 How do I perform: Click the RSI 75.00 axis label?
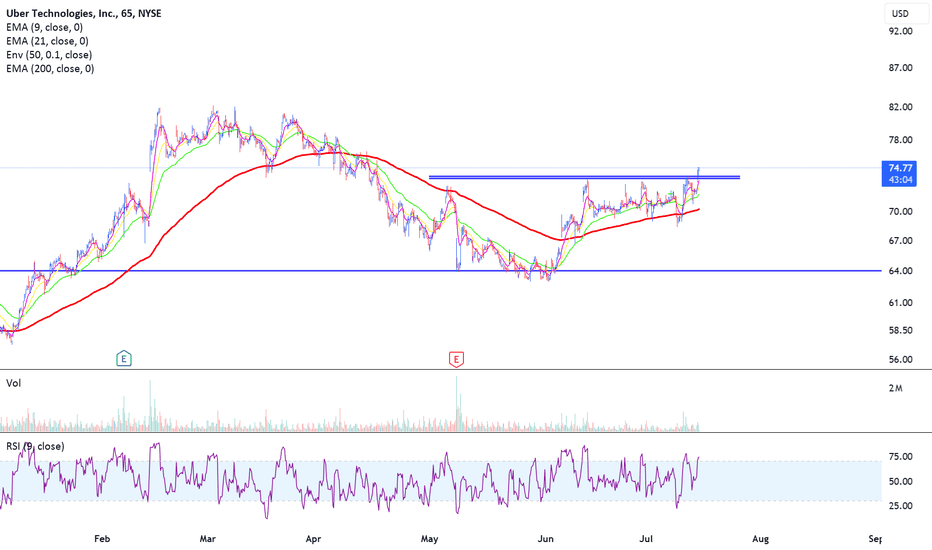tap(900, 457)
